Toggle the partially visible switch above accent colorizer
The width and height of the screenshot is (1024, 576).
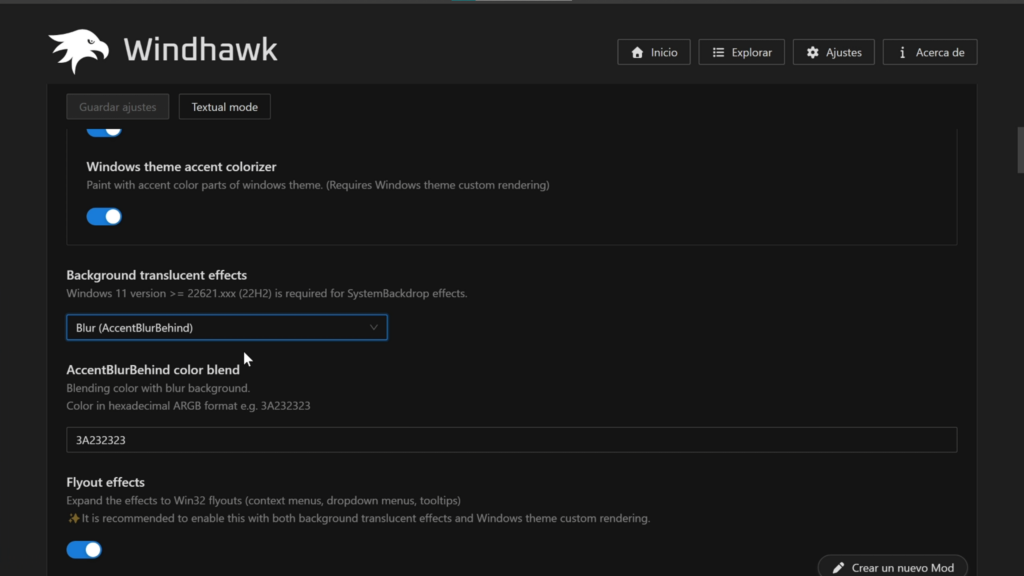point(104,132)
